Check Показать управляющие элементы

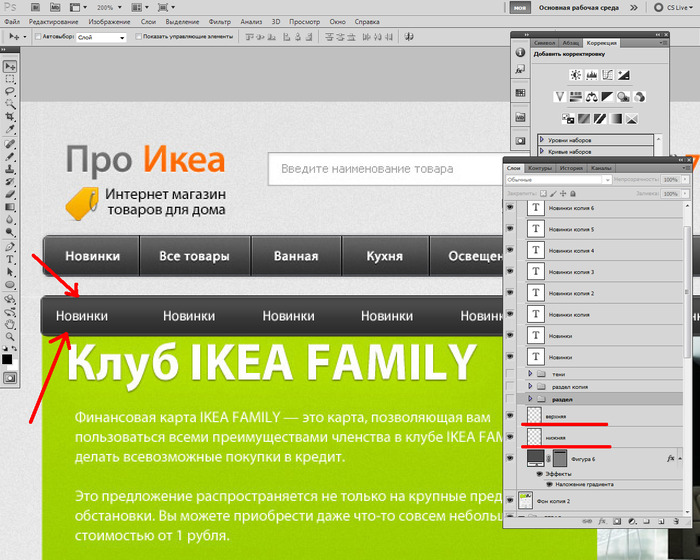(138, 37)
